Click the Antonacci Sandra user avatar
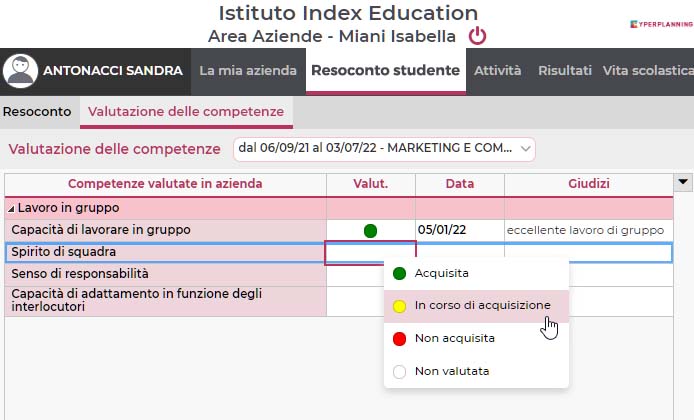Image resolution: width=694 pixels, height=420 pixels. point(20,71)
